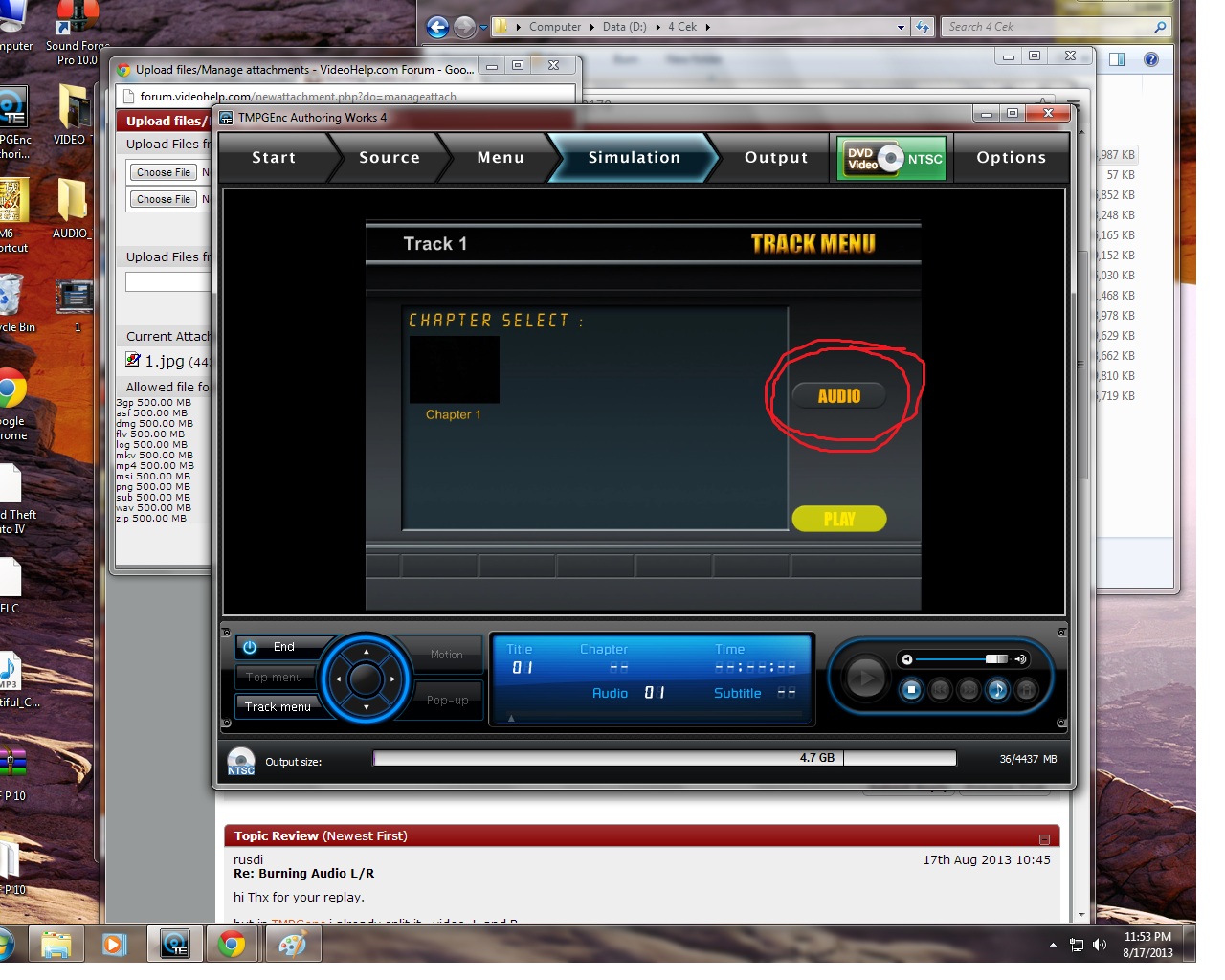Click the NTSC disc icon beside Output size

pos(241,762)
